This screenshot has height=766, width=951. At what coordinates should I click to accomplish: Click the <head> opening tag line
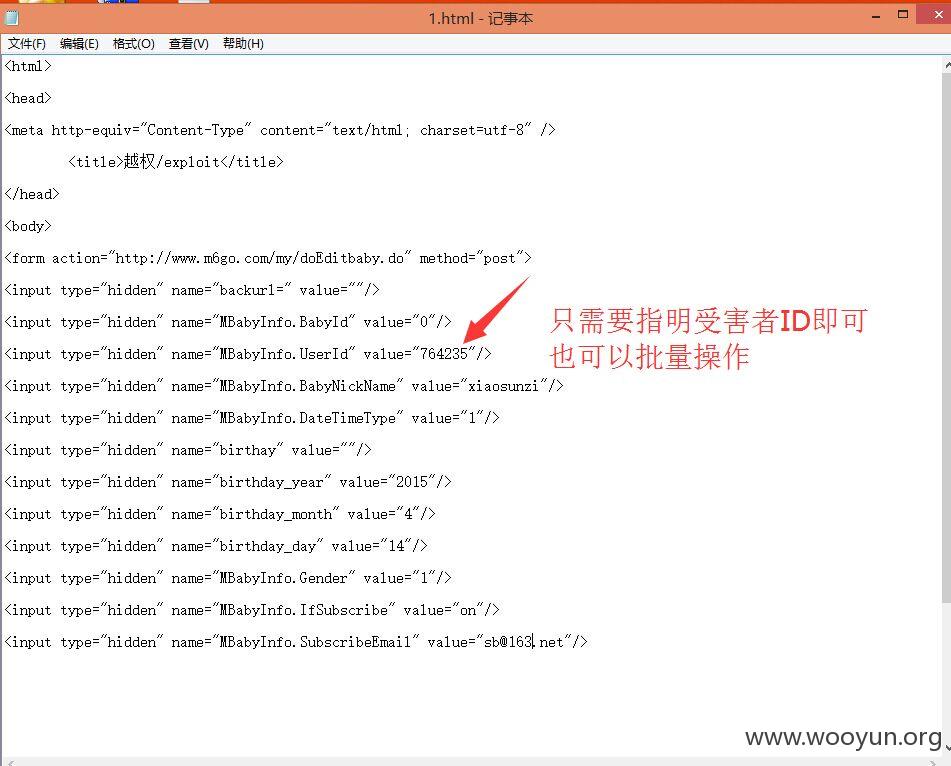[x=28, y=98]
